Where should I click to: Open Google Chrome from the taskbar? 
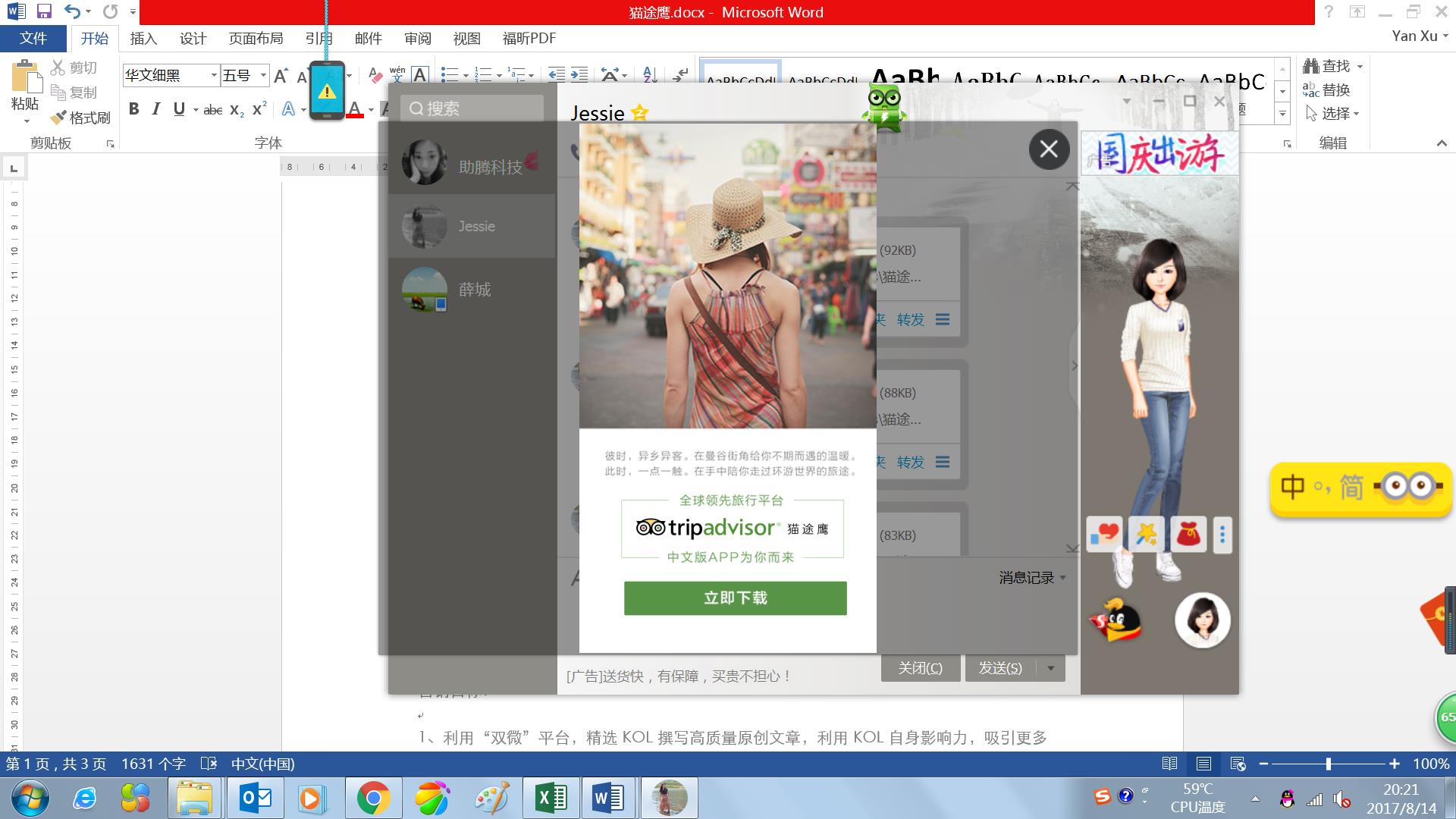(x=373, y=798)
